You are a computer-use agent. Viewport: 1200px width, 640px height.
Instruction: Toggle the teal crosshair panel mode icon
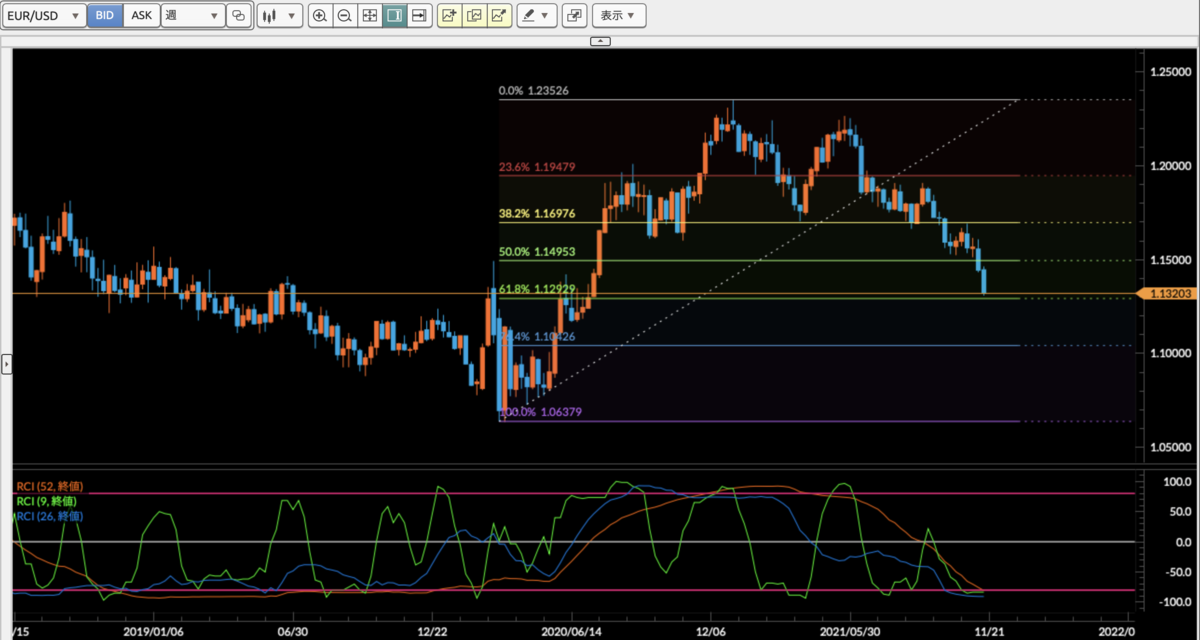(393, 15)
